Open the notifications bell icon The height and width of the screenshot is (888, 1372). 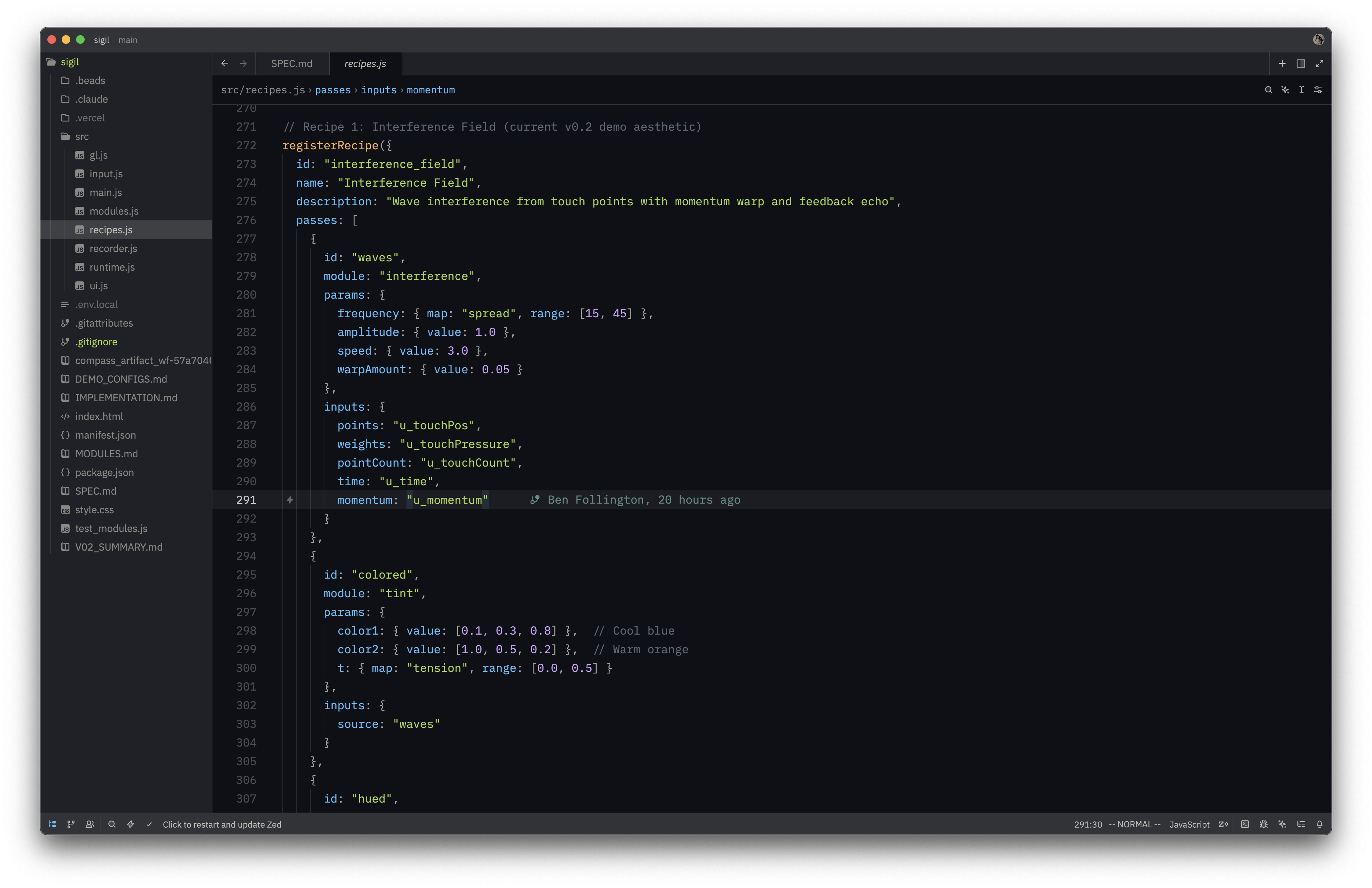click(x=1319, y=824)
